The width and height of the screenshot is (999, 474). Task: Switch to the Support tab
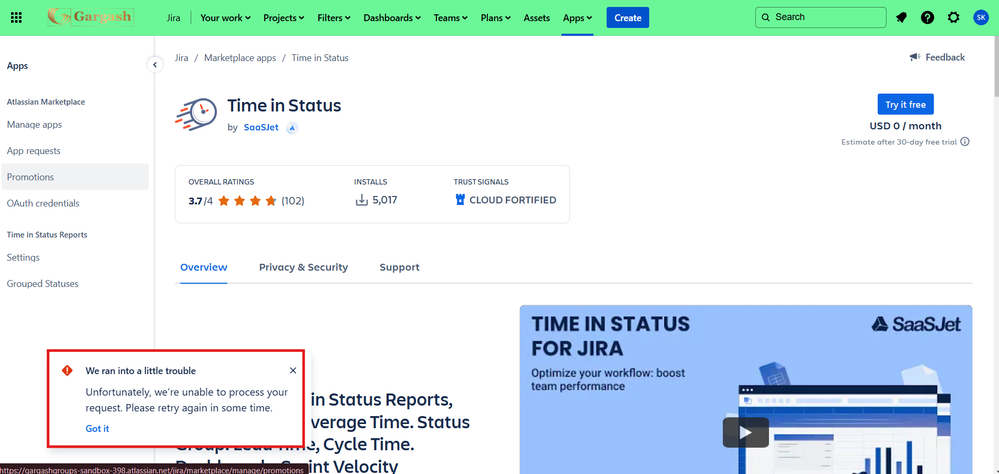coord(399,268)
